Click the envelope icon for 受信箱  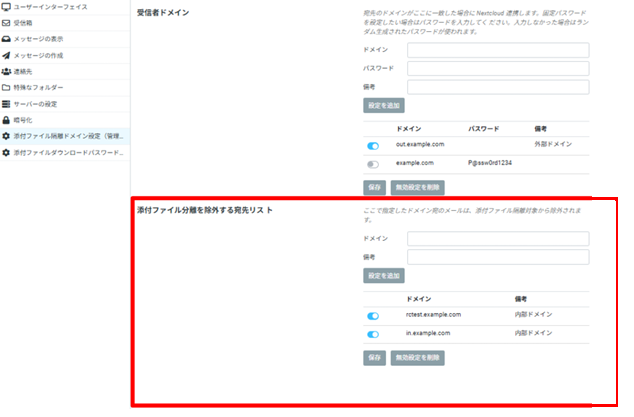click(x=6, y=23)
